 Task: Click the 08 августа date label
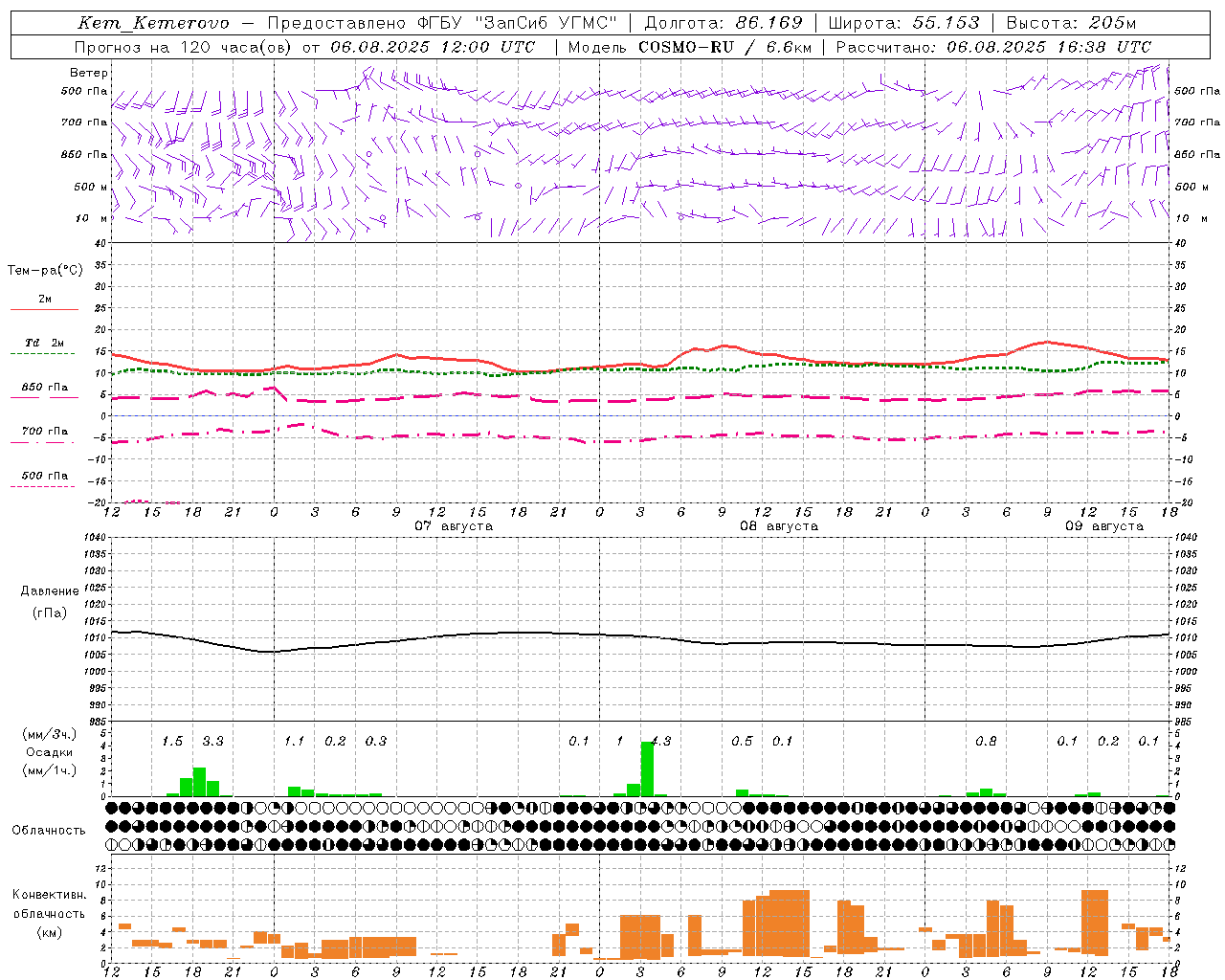[x=779, y=526]
